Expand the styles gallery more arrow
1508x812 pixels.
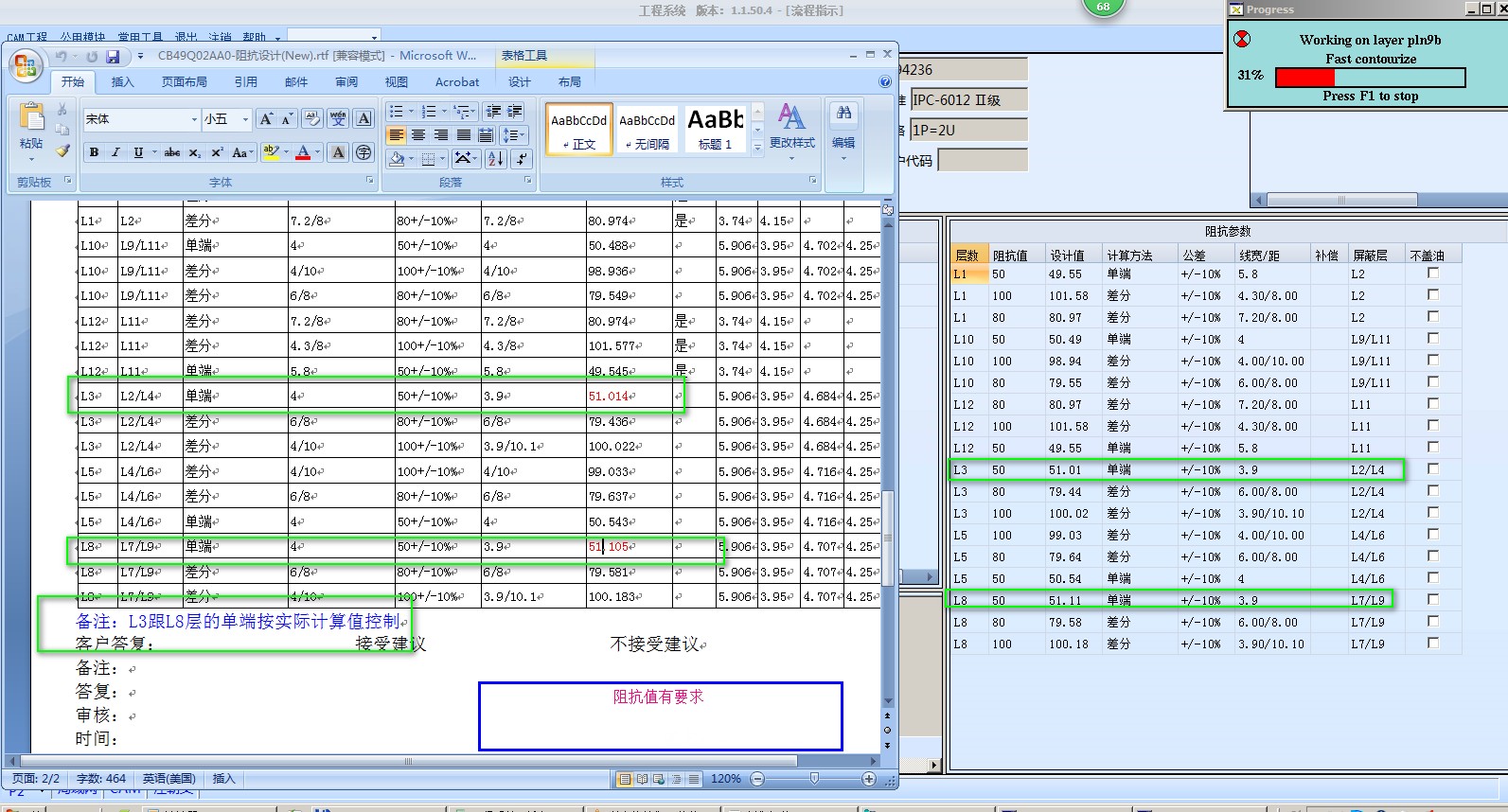[757, 148]
